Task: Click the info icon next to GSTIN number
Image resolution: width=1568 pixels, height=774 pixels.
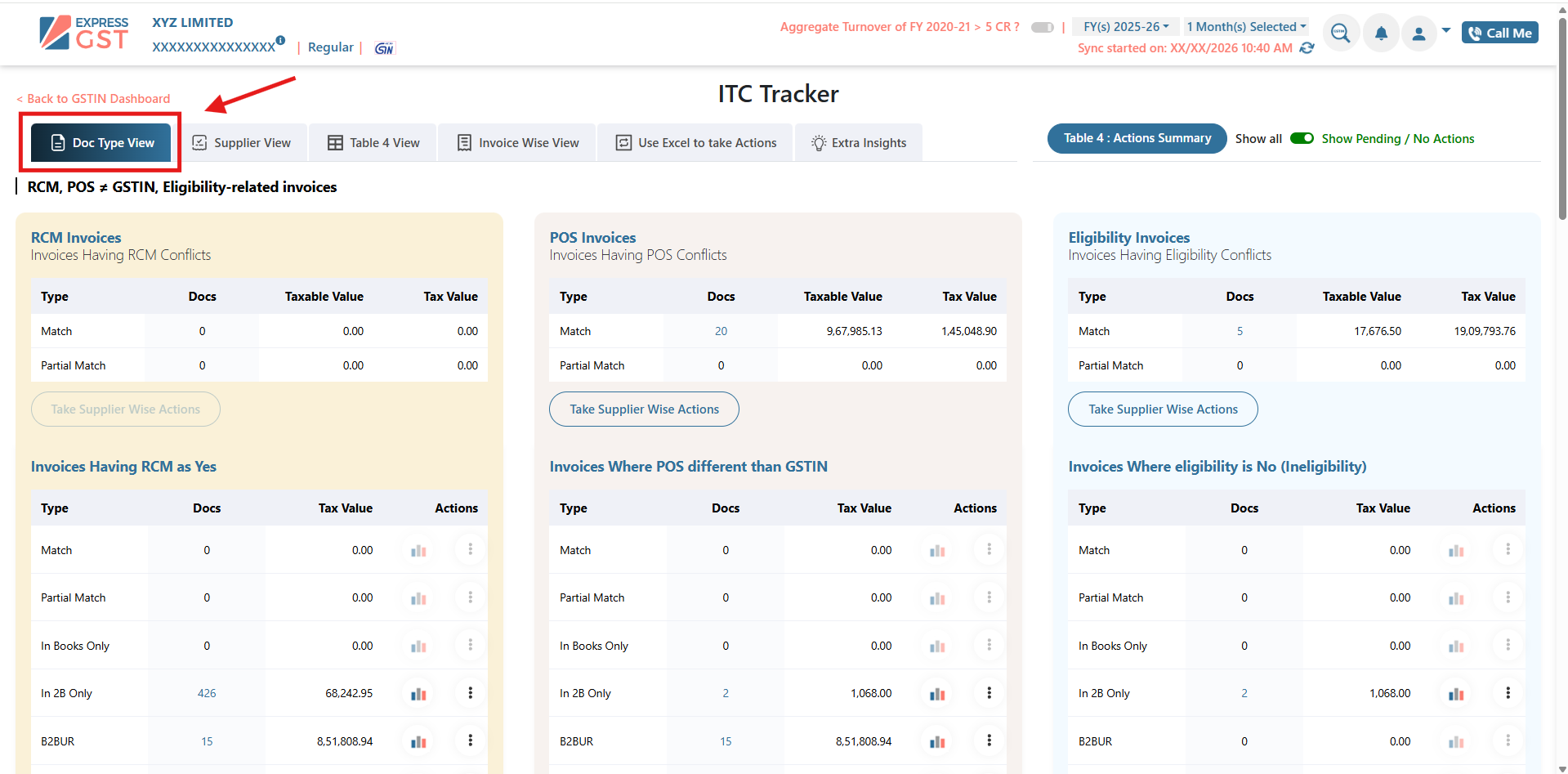Action: 280,40
